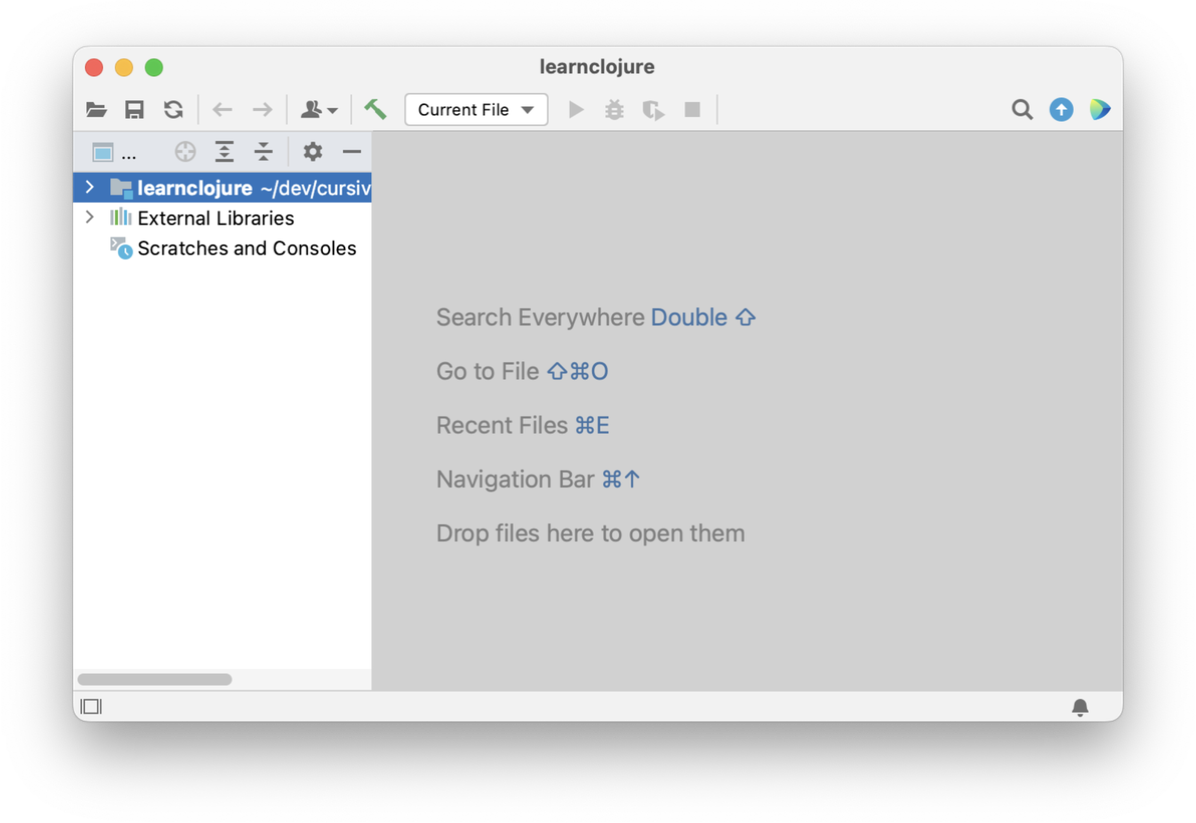
Task: Open the Project view selector
Action: coord(114,153)
